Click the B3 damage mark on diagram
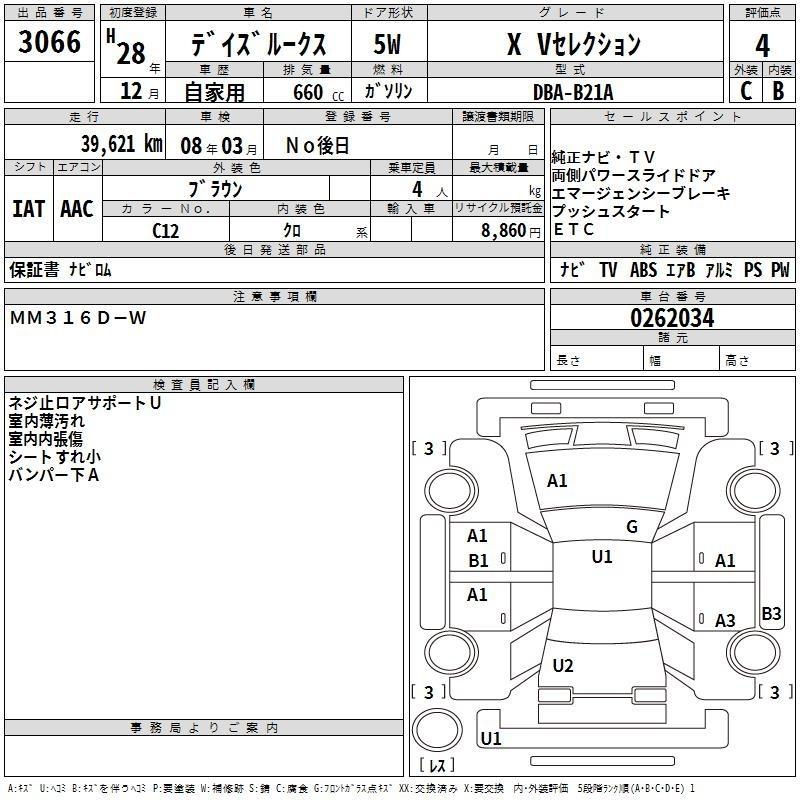This screenshot has height=800, width=800. click(771, 613)
